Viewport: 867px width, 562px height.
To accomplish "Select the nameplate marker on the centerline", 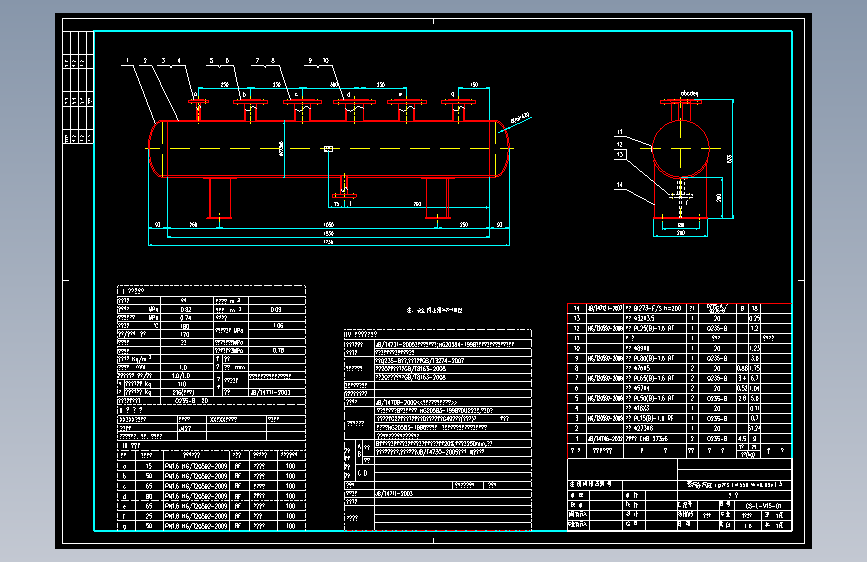I will (328, 148).
